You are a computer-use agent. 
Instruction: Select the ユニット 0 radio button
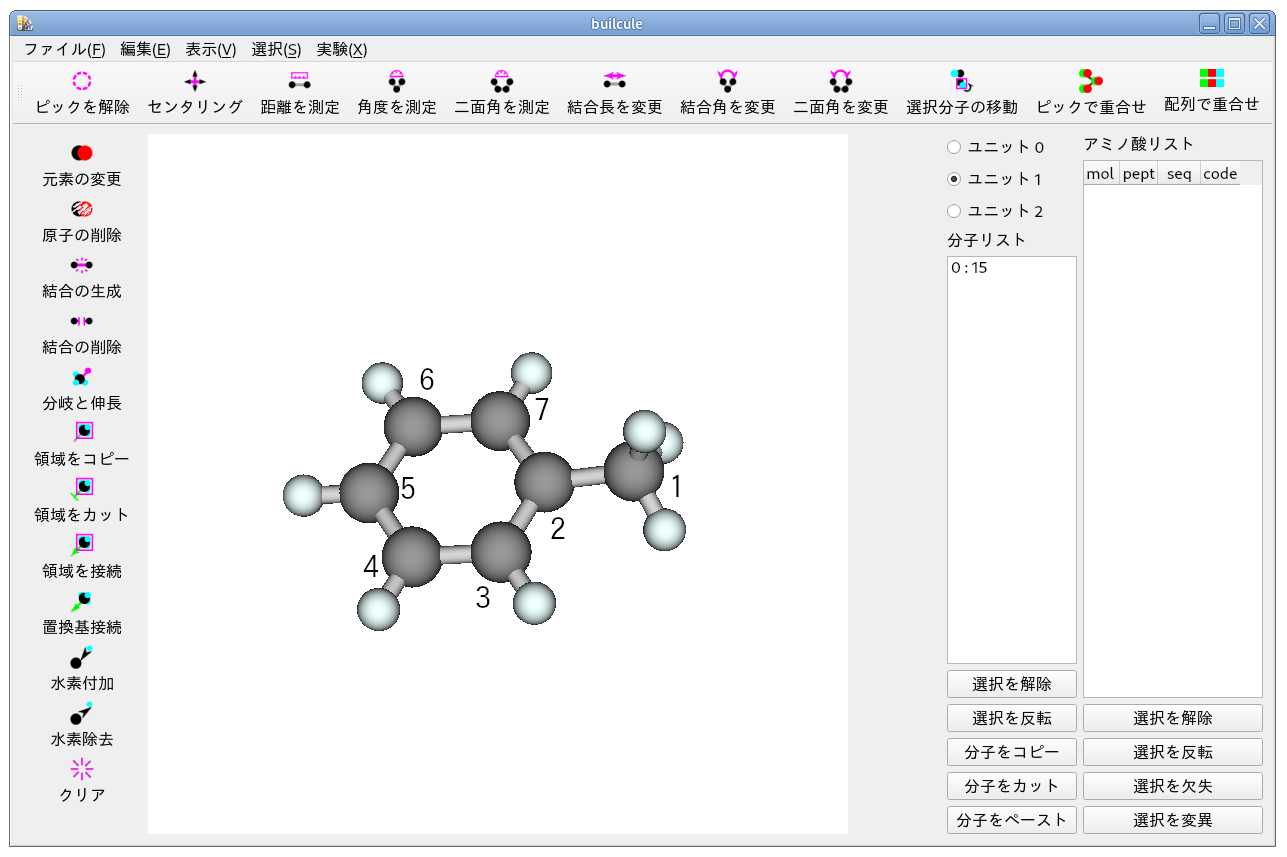coord(954,147)
